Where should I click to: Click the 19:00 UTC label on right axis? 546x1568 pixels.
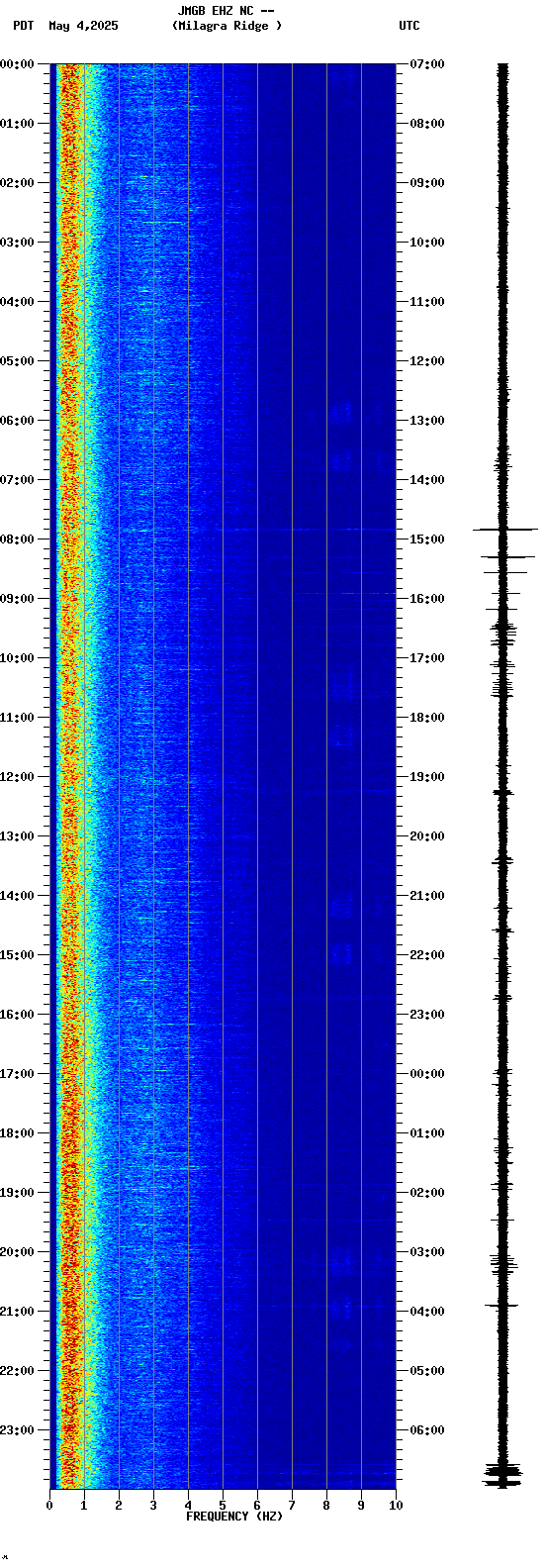(427, 777)
